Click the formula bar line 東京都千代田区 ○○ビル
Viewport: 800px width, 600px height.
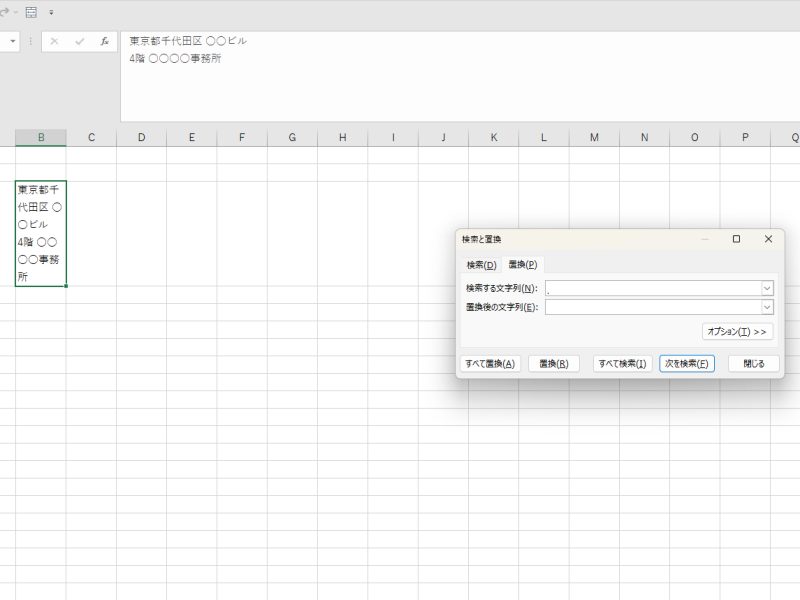click(x=188, y=41)
